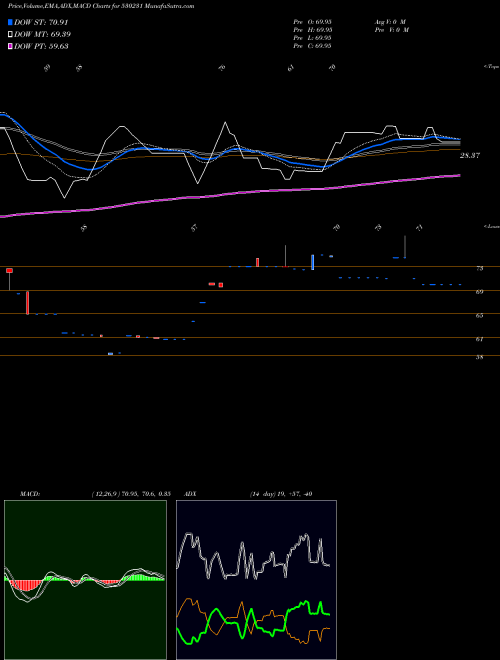
Task: Select the 'DOW ST: 70.91' legend text
Action: [x=41, y=23]
